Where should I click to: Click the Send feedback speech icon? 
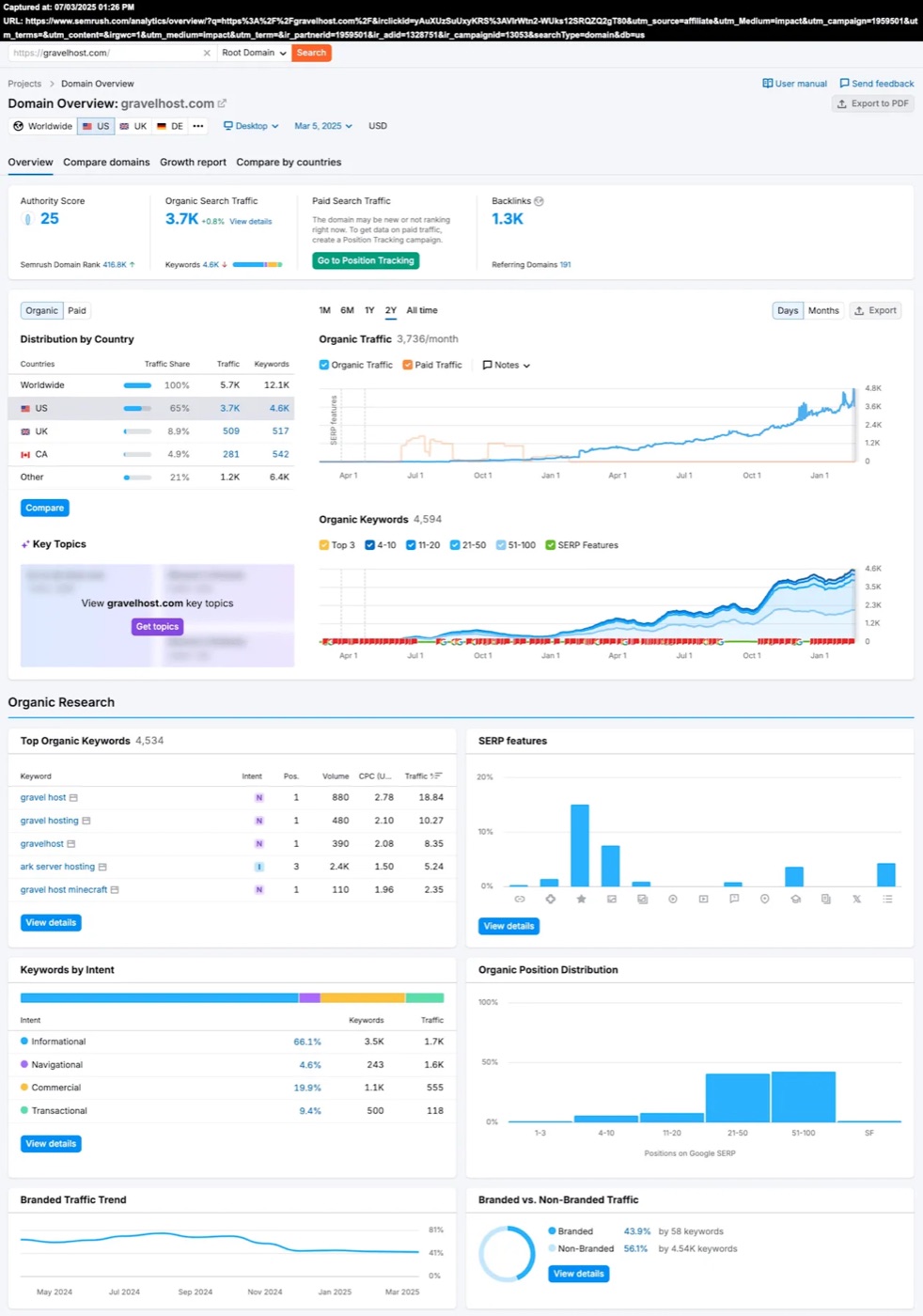[x=844, y=84]
